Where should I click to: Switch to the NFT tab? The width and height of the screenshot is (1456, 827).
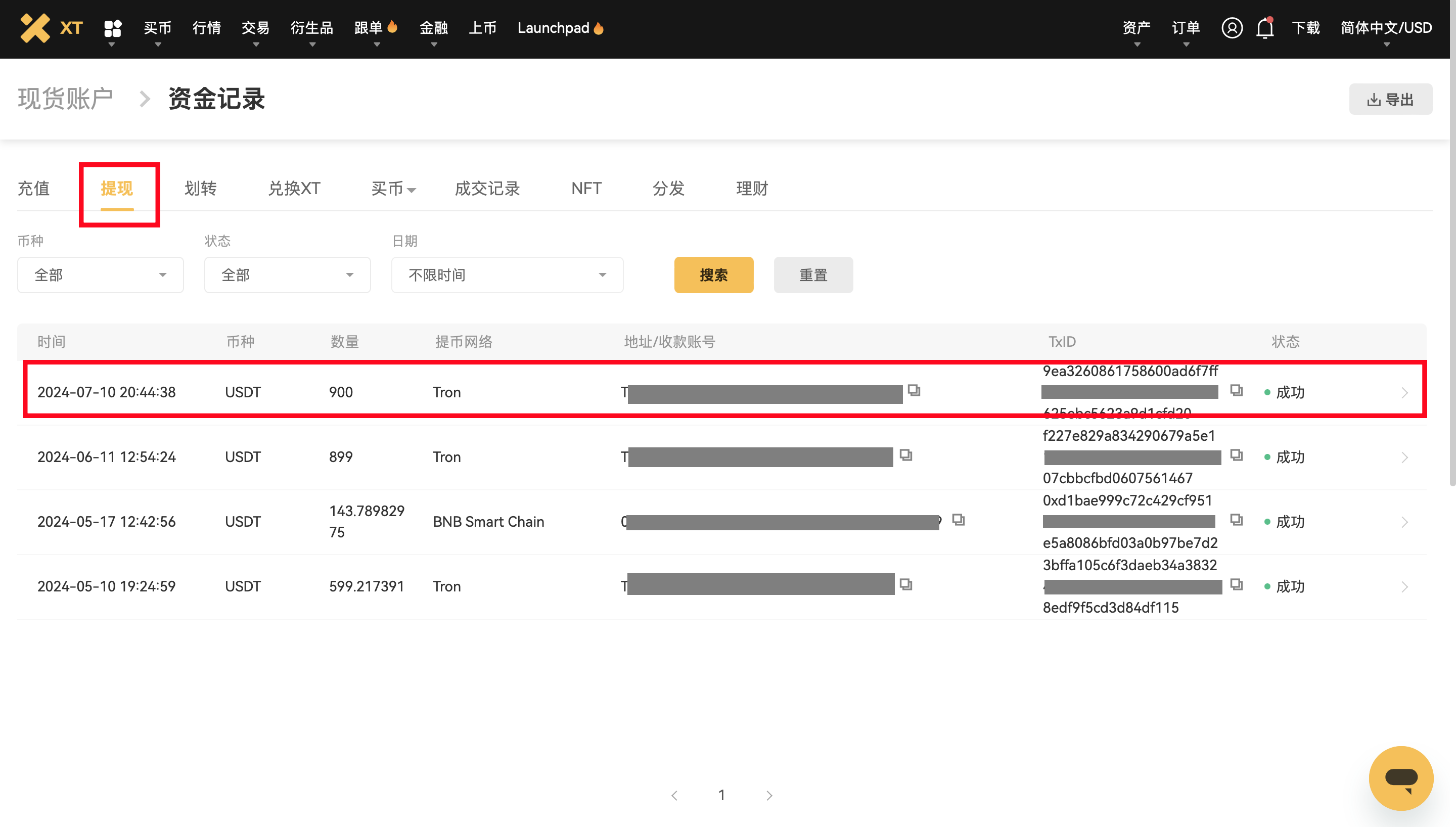[586, 189]
